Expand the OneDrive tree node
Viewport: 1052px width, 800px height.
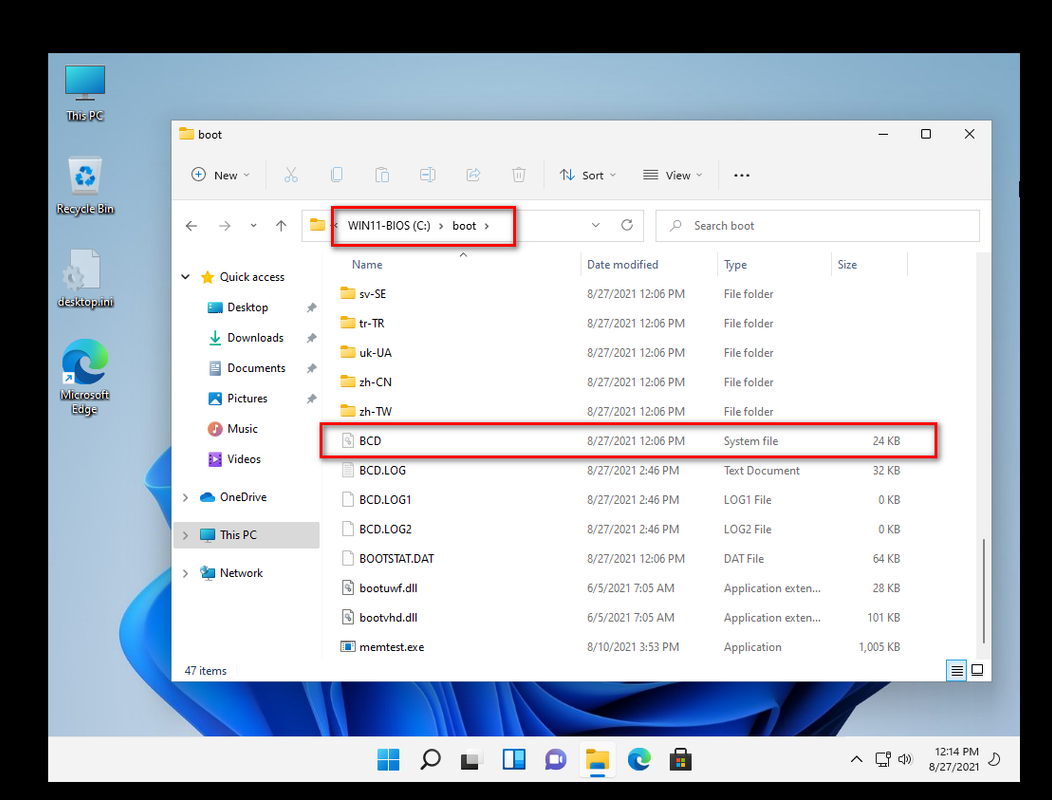click(x=186, y=497)
